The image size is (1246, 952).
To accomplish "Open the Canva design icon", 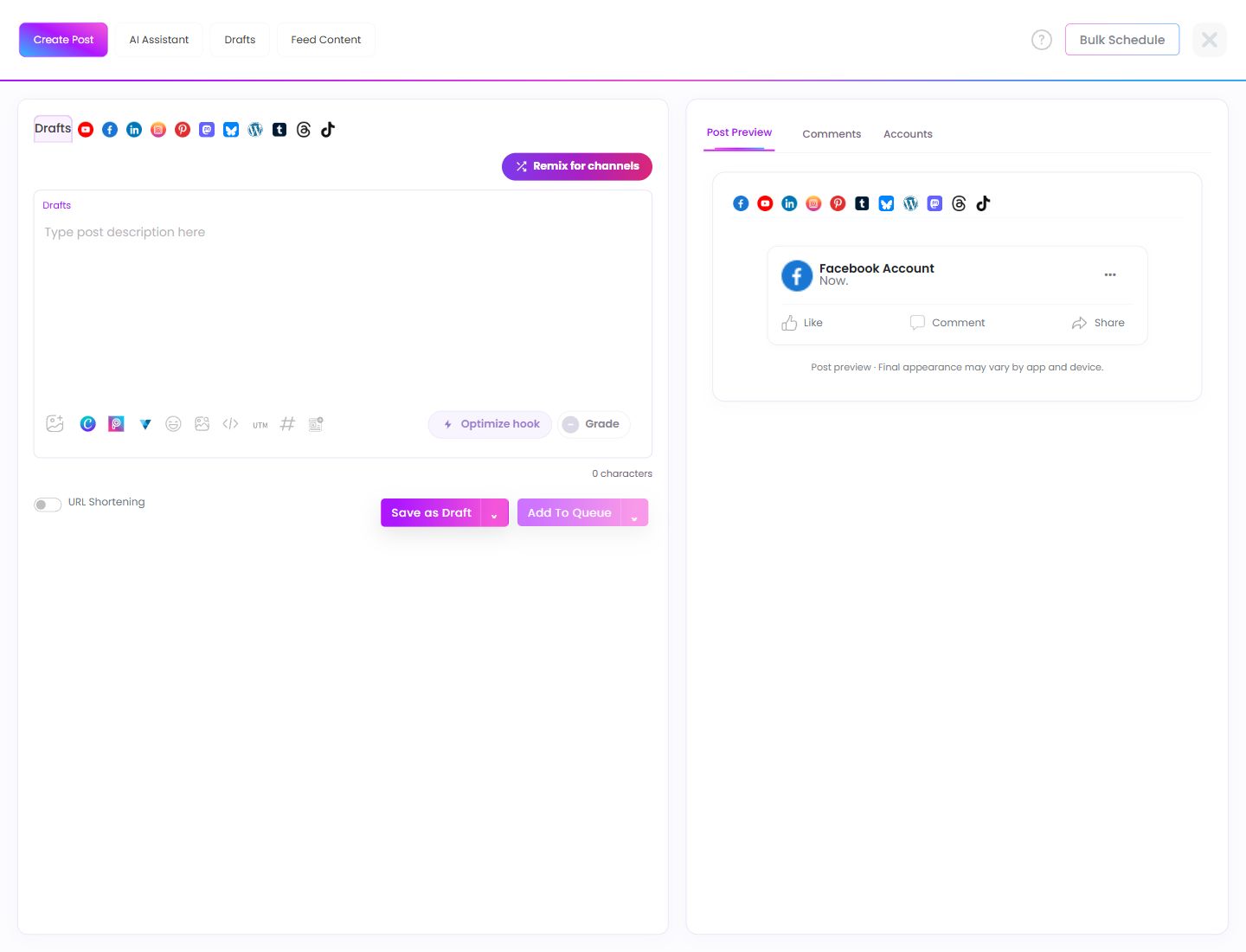I will [87, 424].
